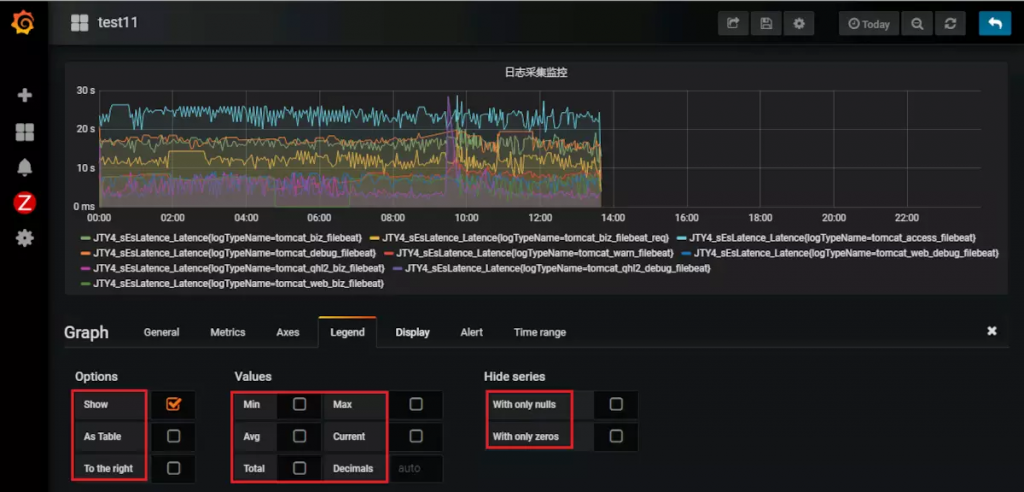Image resolution: width=1024 pixels, height=492 pixels.
Task: Toggle the tomcat_biz_filebeat legend series
Action: 229,237
